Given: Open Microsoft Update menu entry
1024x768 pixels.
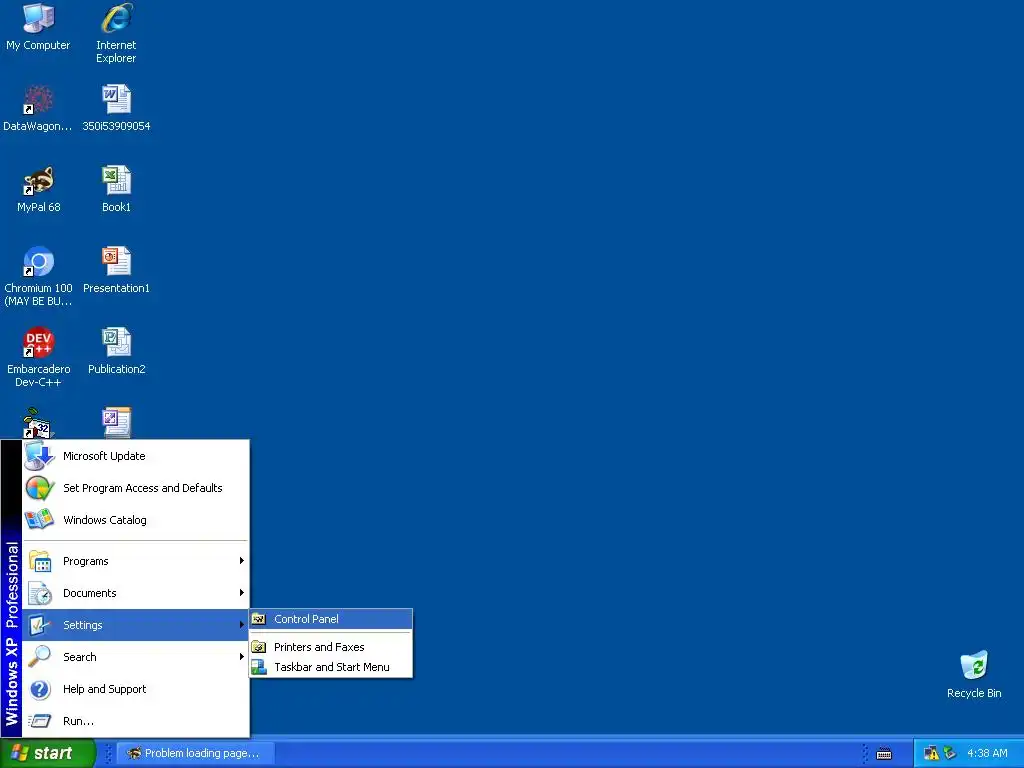Looking at the screenshot, I should [136, 456].
